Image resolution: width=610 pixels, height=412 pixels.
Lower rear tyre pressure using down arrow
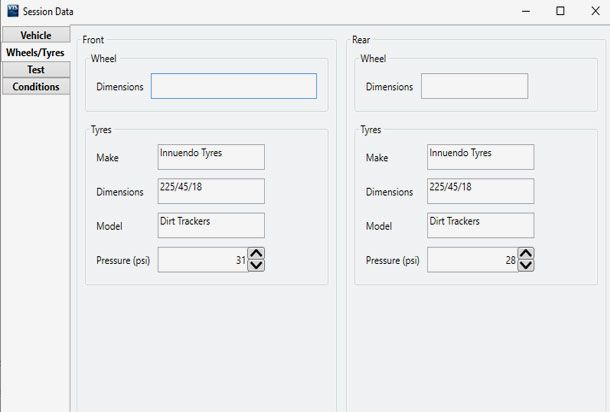pos(526,265)
